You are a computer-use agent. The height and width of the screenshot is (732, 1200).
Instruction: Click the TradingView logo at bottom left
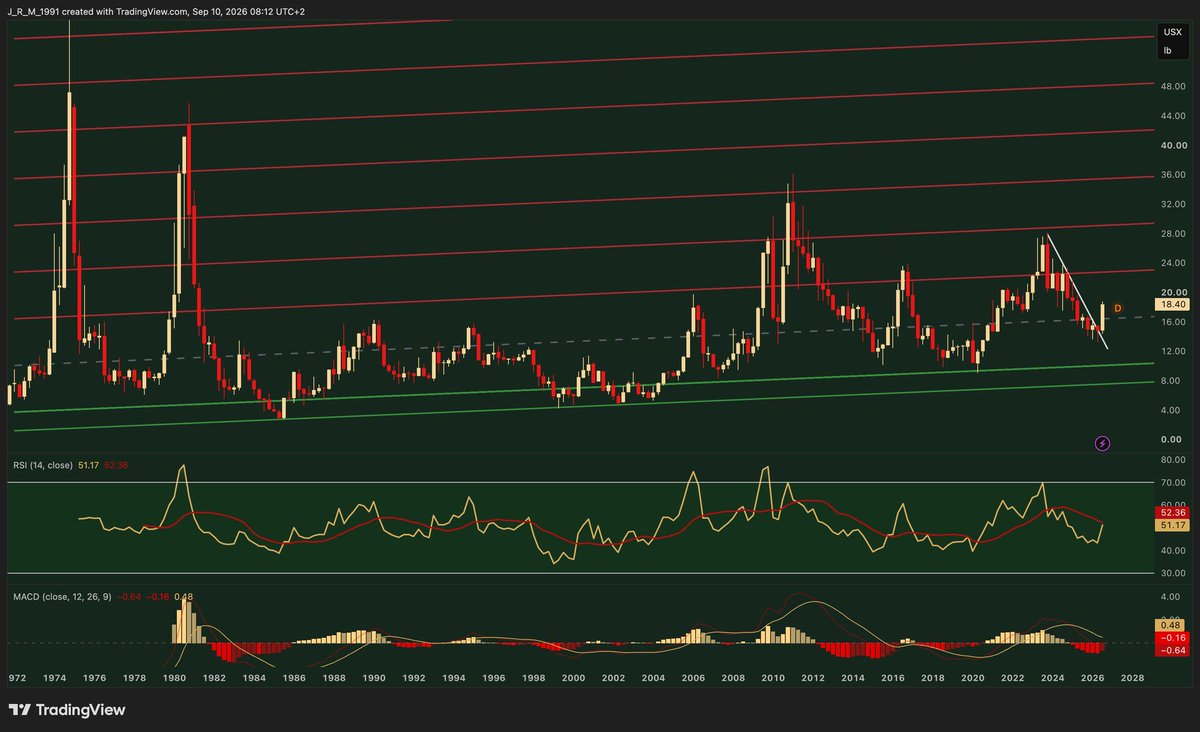(68, 710)
